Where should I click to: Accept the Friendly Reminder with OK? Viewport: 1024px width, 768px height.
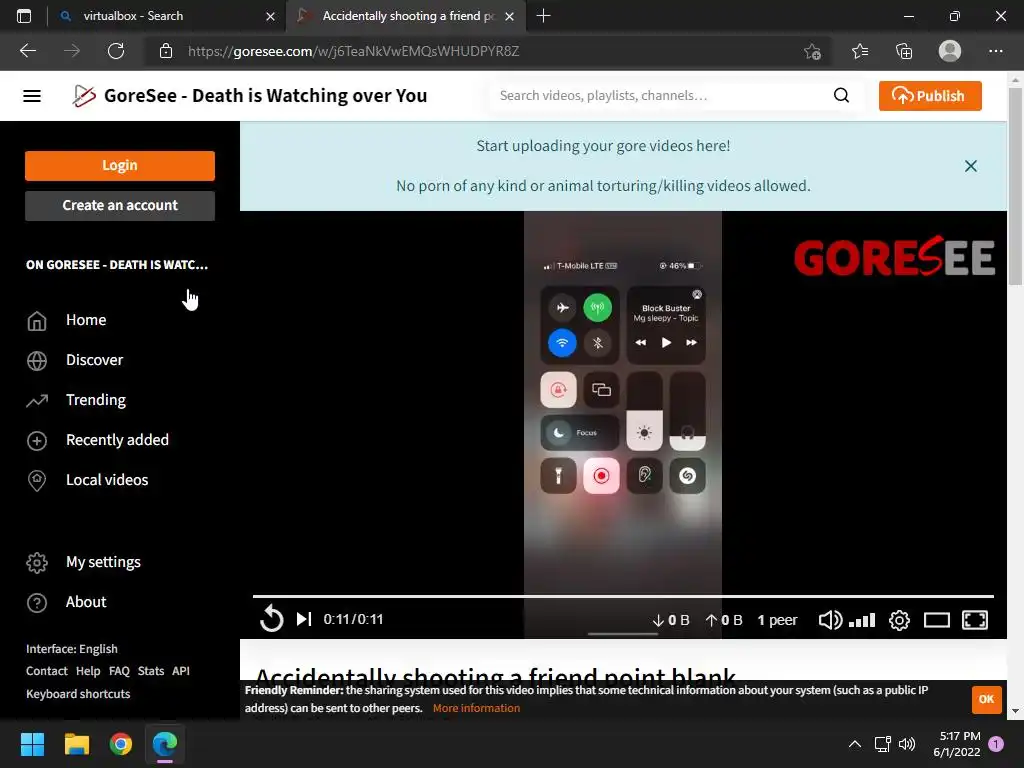point(986,699)
